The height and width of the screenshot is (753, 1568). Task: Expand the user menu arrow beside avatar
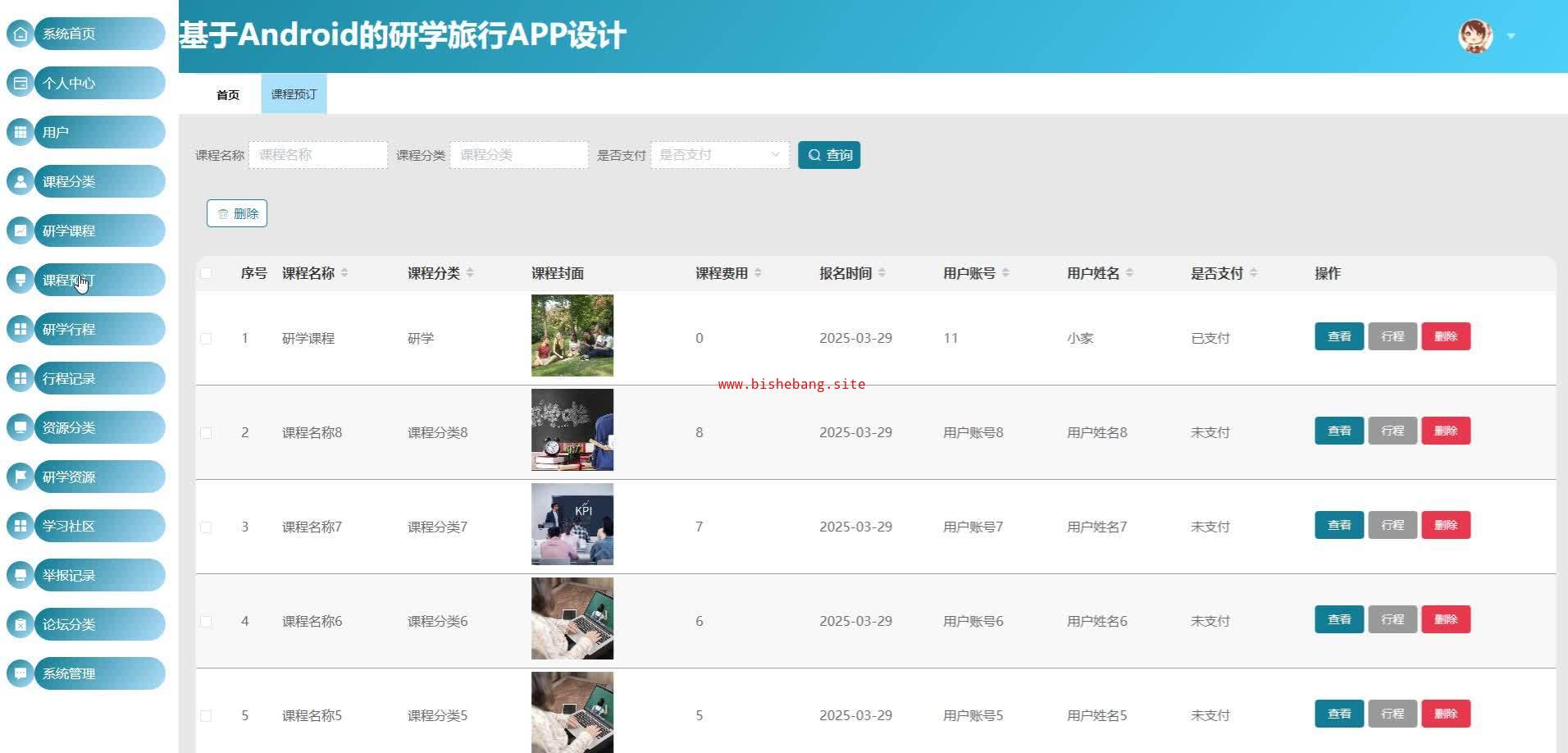click(x=1511, y=36)
